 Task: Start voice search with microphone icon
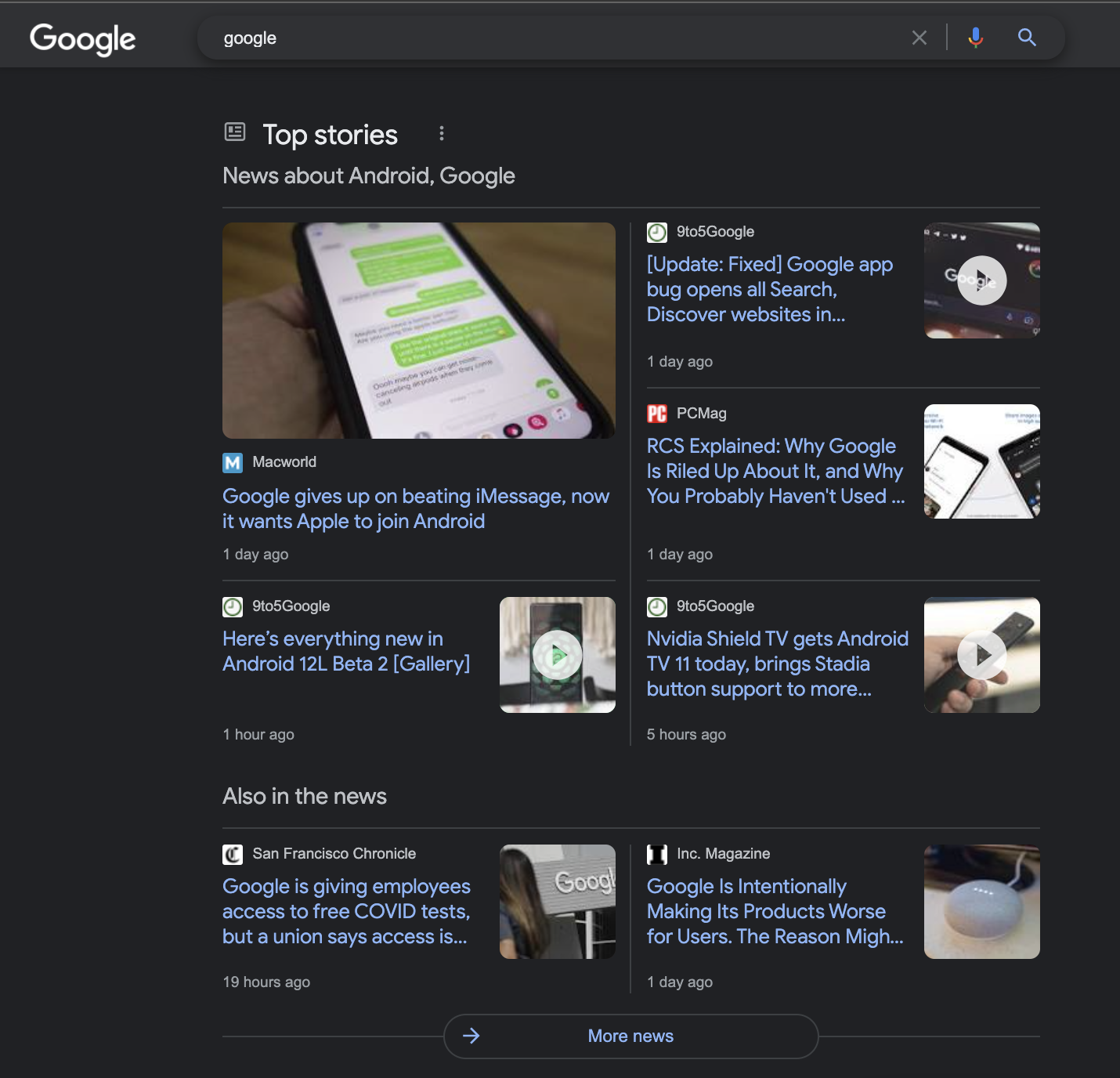tap(975, 38)
